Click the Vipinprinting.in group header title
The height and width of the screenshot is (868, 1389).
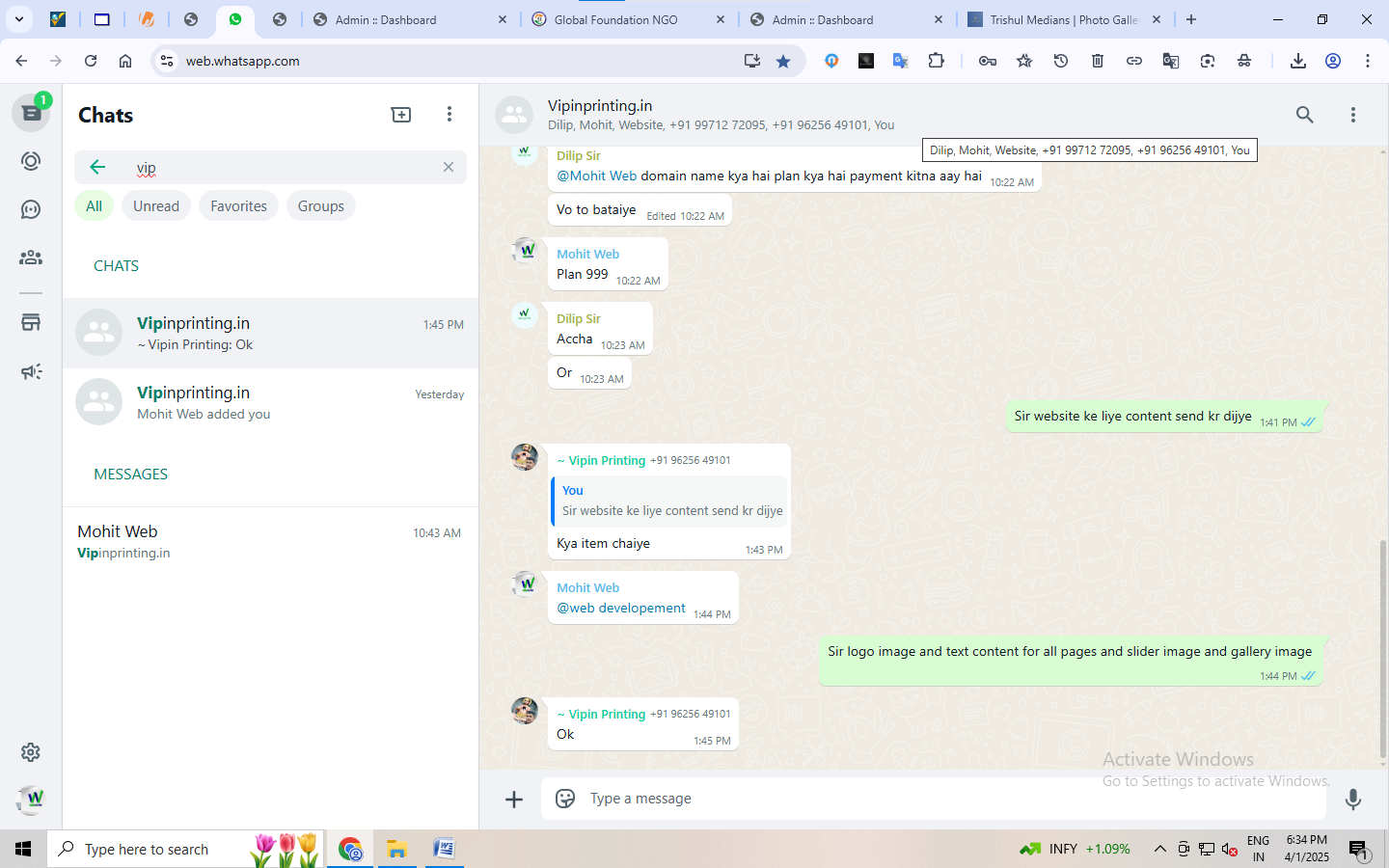pos(600,105)
